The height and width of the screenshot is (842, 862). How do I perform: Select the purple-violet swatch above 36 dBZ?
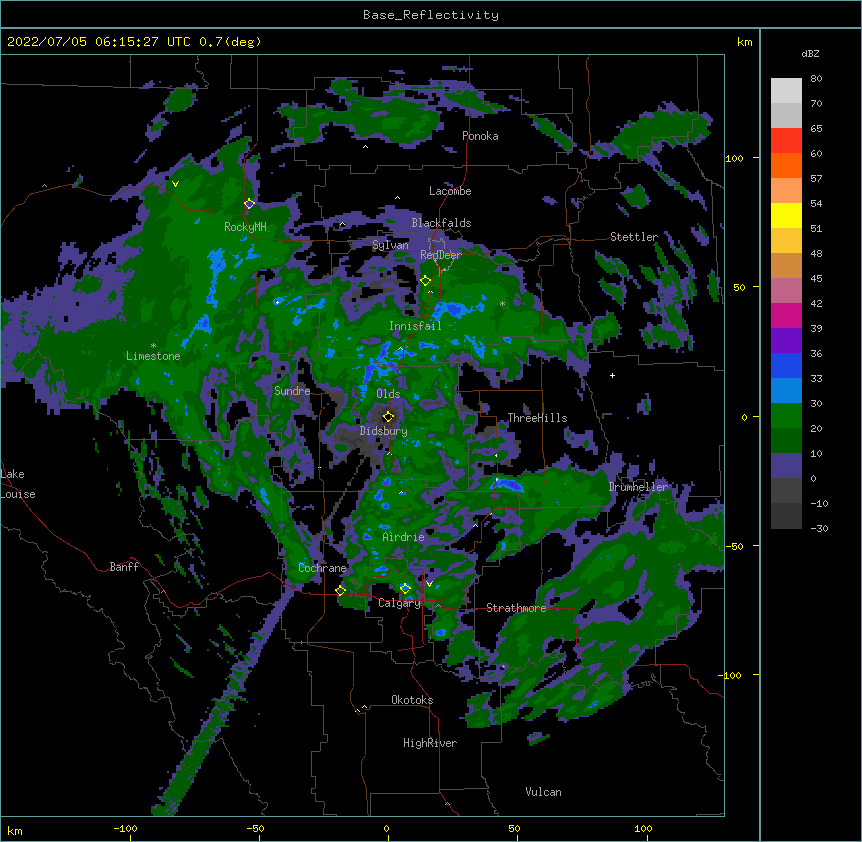click(x=786, y=340)
